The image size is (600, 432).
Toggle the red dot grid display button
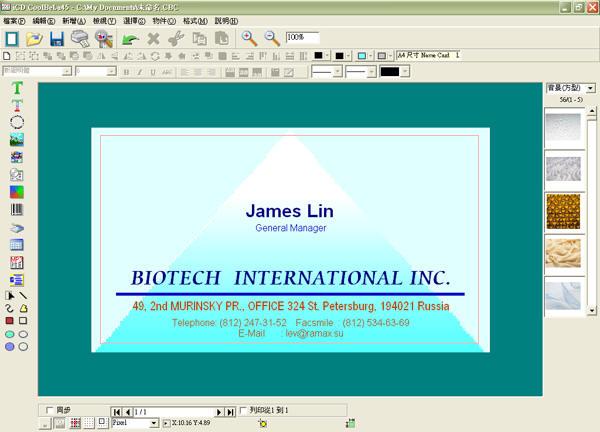pos(75,423)
